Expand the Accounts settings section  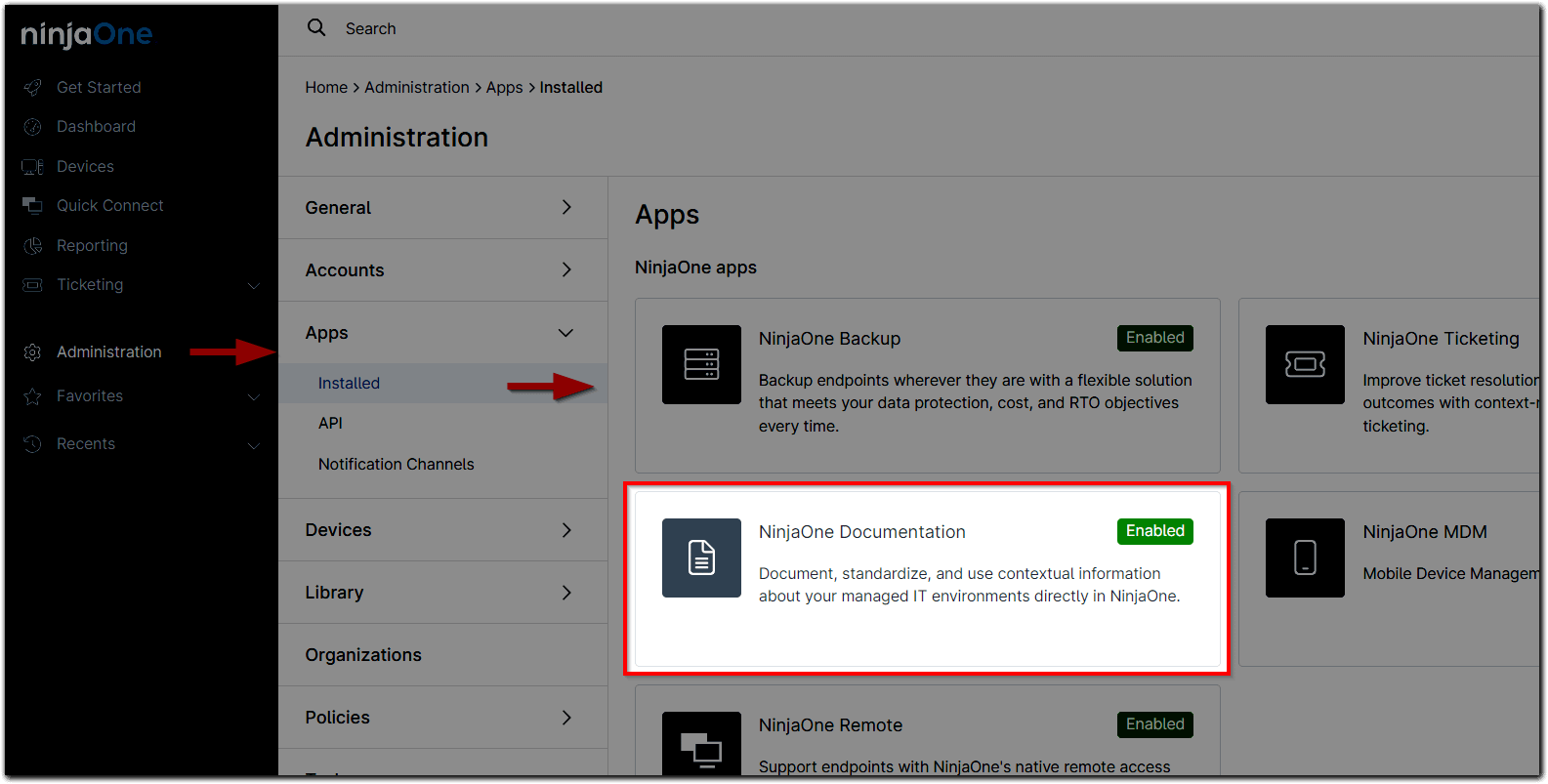point(442,270)
